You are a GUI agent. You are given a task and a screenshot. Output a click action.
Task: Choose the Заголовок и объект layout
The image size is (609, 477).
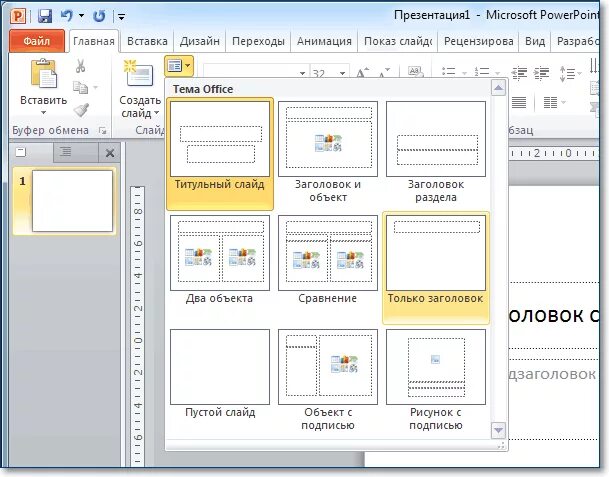pos(328,153)
